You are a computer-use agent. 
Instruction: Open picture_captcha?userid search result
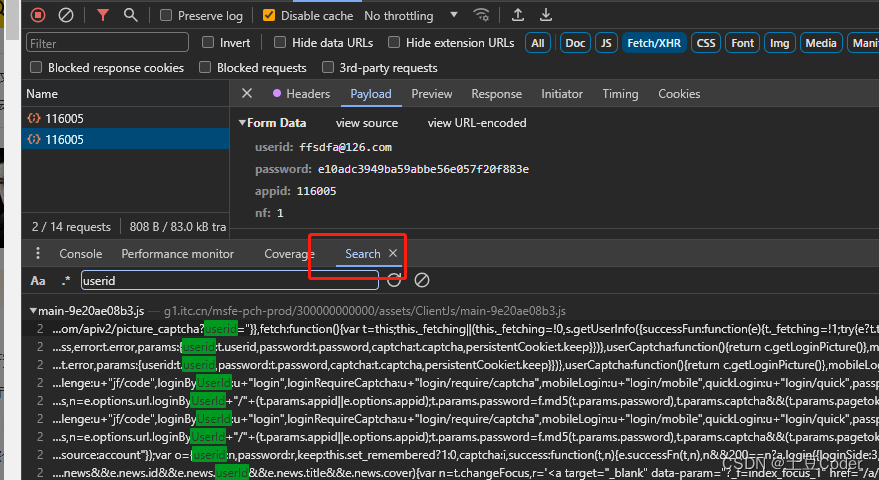450,329
